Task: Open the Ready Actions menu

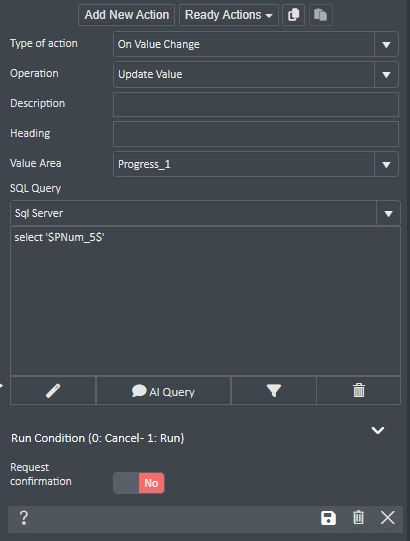Action: [x=228, y=15]
